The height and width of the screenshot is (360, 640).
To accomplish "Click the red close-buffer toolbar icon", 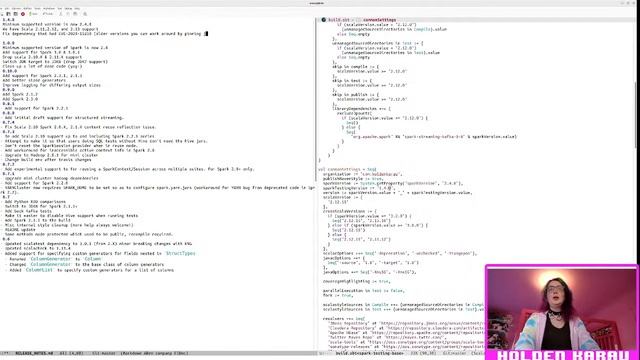I will [x=23, y=14].
